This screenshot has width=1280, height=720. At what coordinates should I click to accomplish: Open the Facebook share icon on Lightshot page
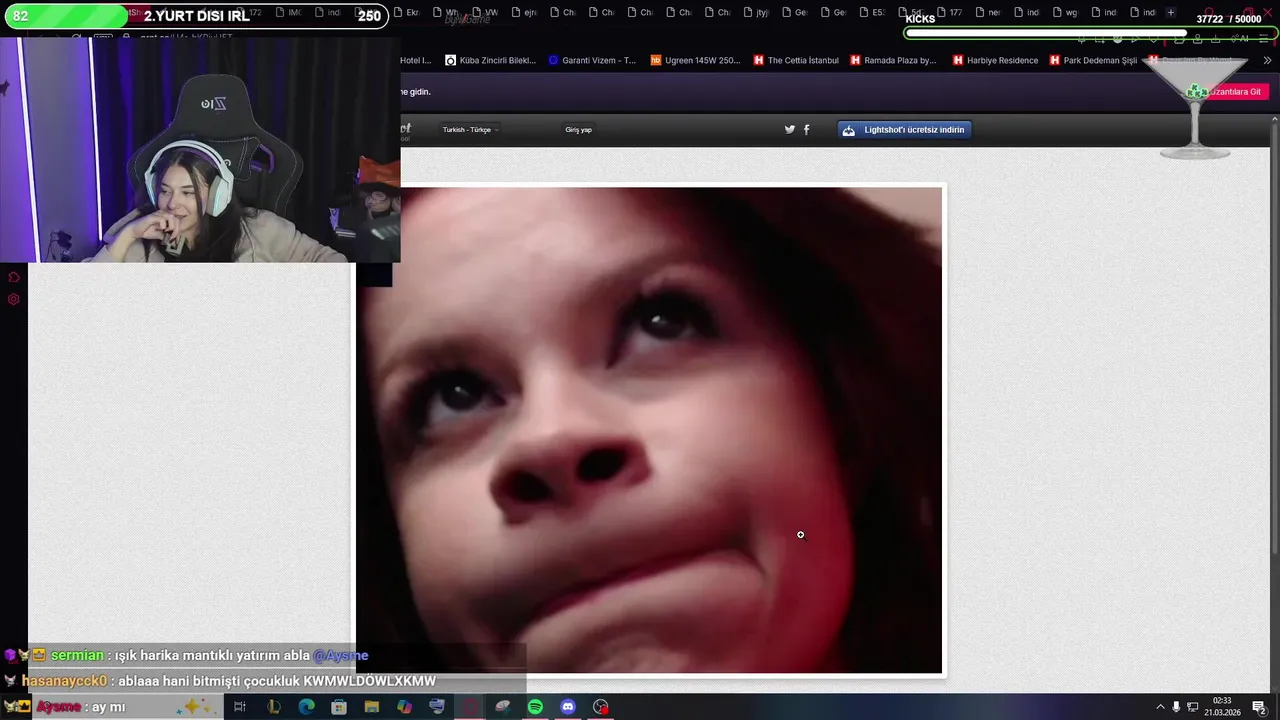point(807,129)
